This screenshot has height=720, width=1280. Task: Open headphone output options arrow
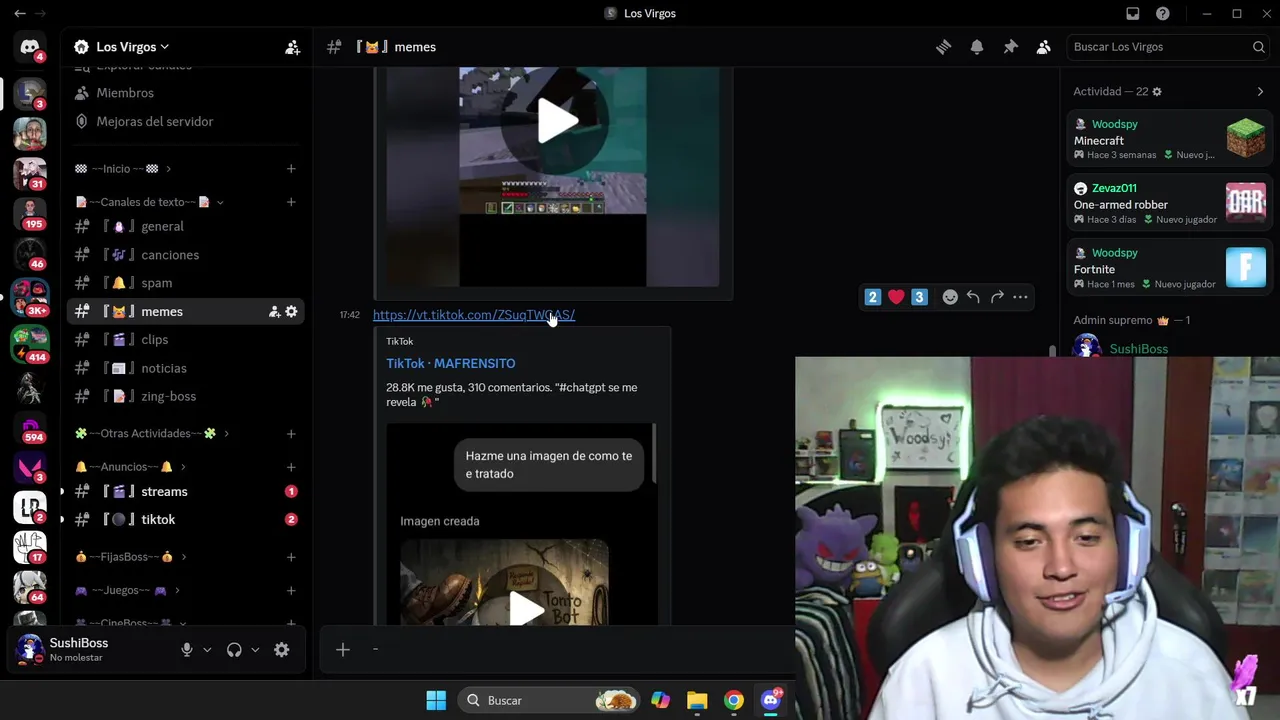(255, 650)
